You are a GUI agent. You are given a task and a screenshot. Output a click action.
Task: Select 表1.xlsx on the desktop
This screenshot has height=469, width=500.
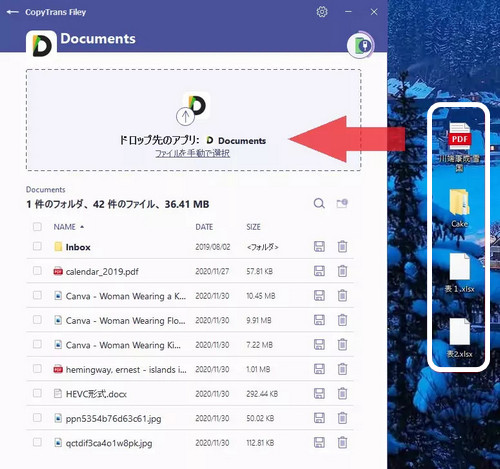point(459,273)
